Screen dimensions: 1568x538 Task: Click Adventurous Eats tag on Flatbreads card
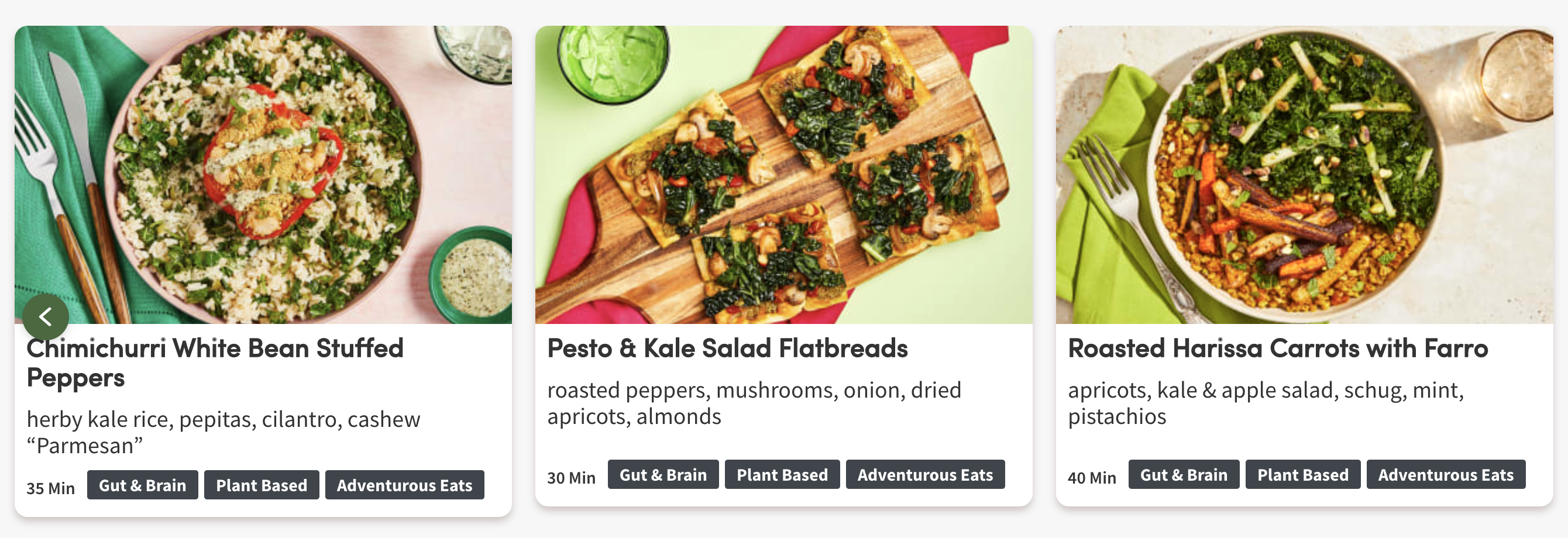(925, 475)
